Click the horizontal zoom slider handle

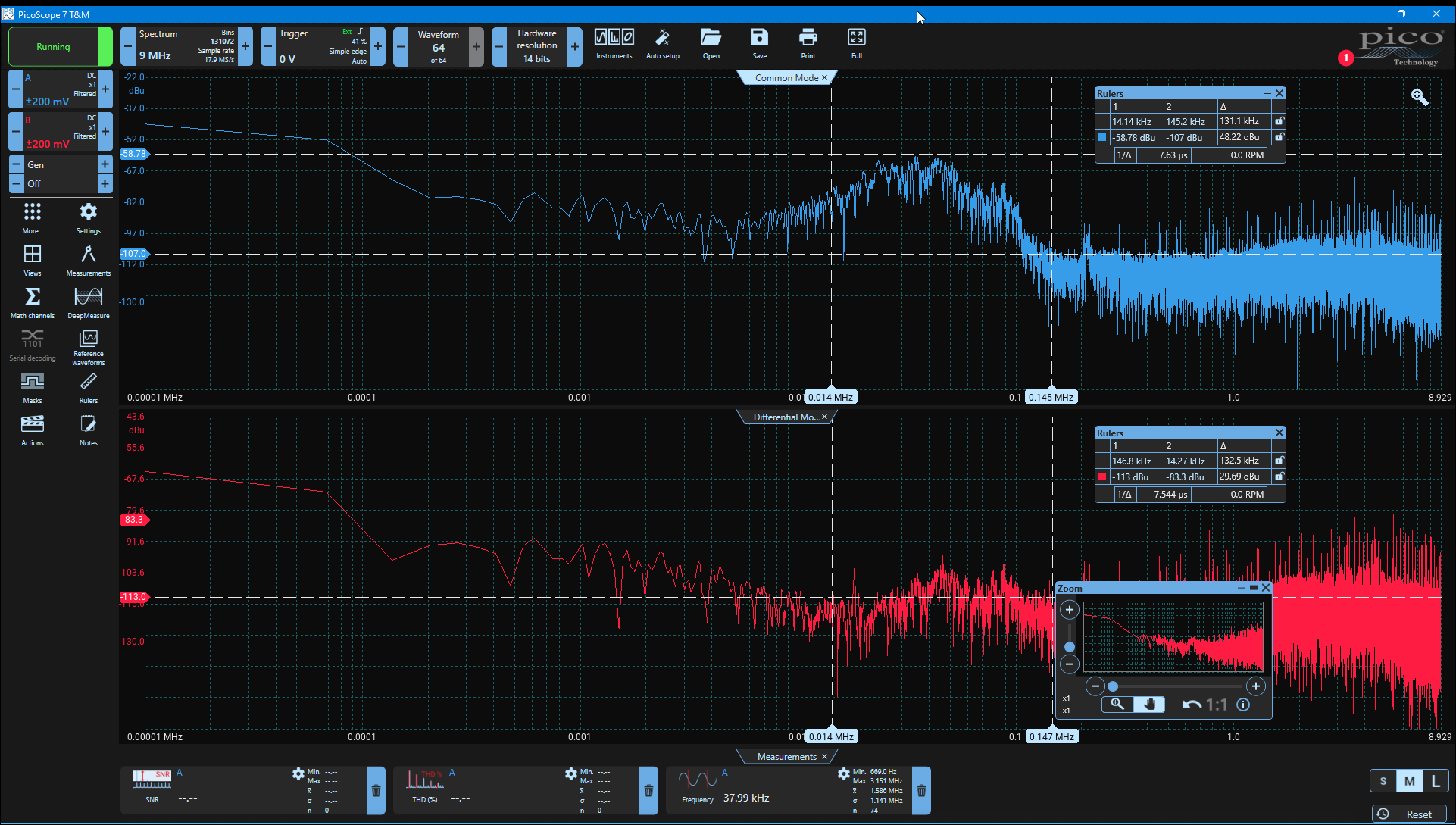1113,686
